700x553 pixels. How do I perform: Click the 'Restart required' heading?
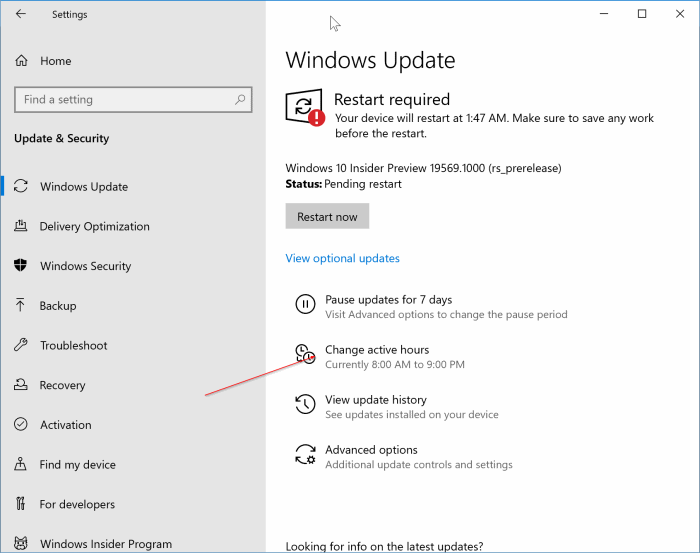pos(392,100)
